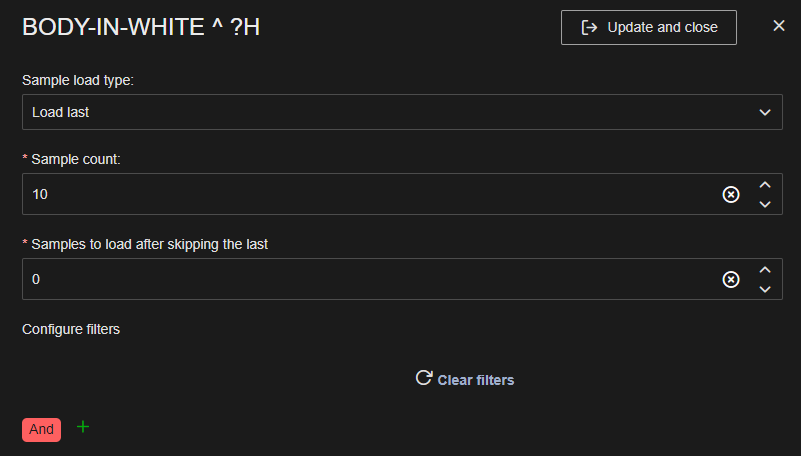Click the Sample load type label
This screenshot has width=801, height=456.
(77, 80)
